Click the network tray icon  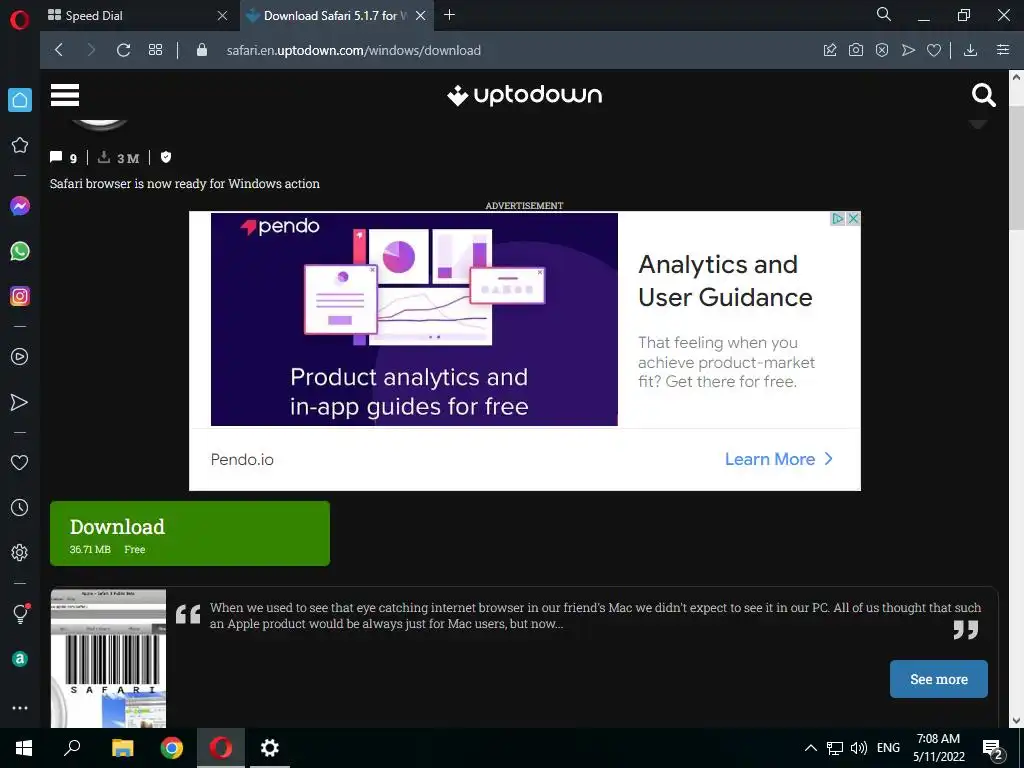pos(835,748)
